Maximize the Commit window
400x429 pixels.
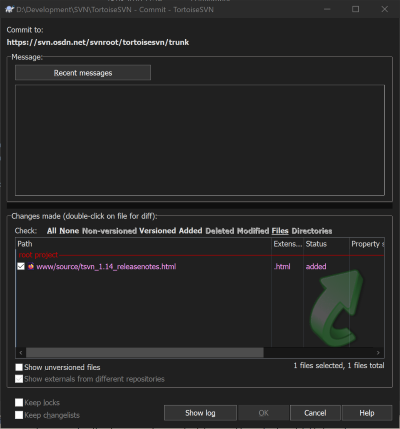356,9
